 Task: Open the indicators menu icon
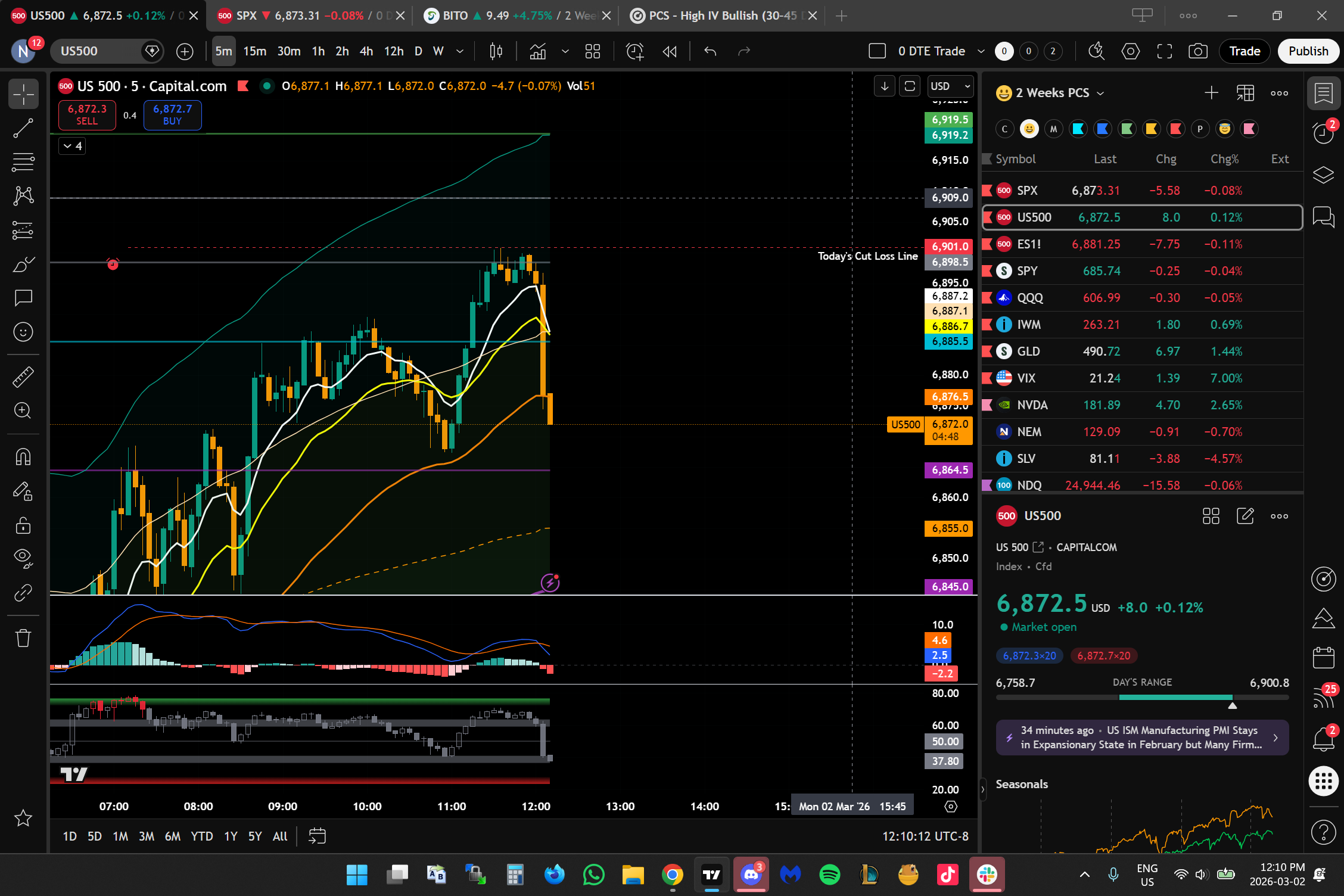pyautogui.click(x=538, y=51)
